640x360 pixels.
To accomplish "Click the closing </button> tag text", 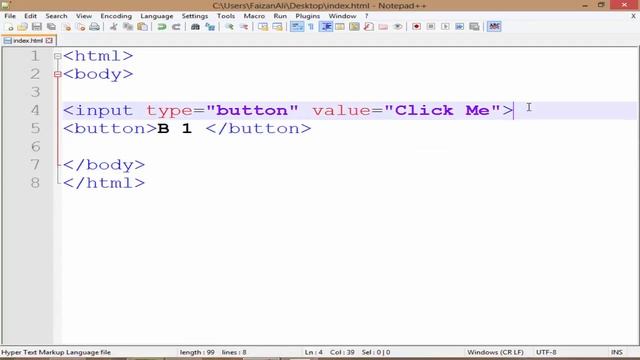I will click(x=258, y=129).
